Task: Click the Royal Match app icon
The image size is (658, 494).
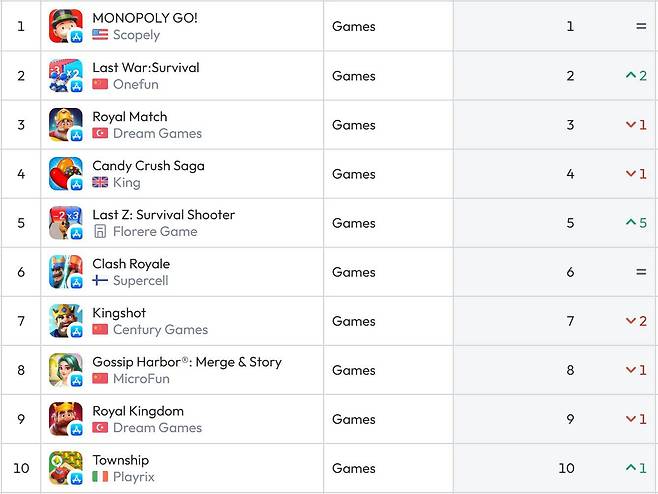Action: coord(66,125)
